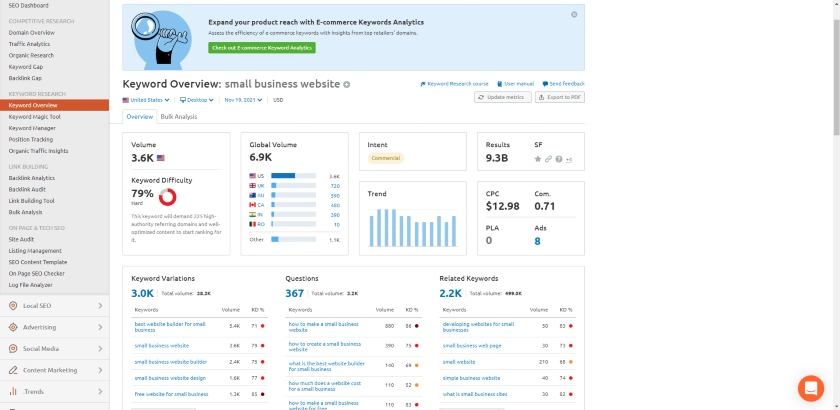Viewport: 840px width, 410px height.
Task: Open SEO Content Template in sidebar
Action: pos(38,262)
